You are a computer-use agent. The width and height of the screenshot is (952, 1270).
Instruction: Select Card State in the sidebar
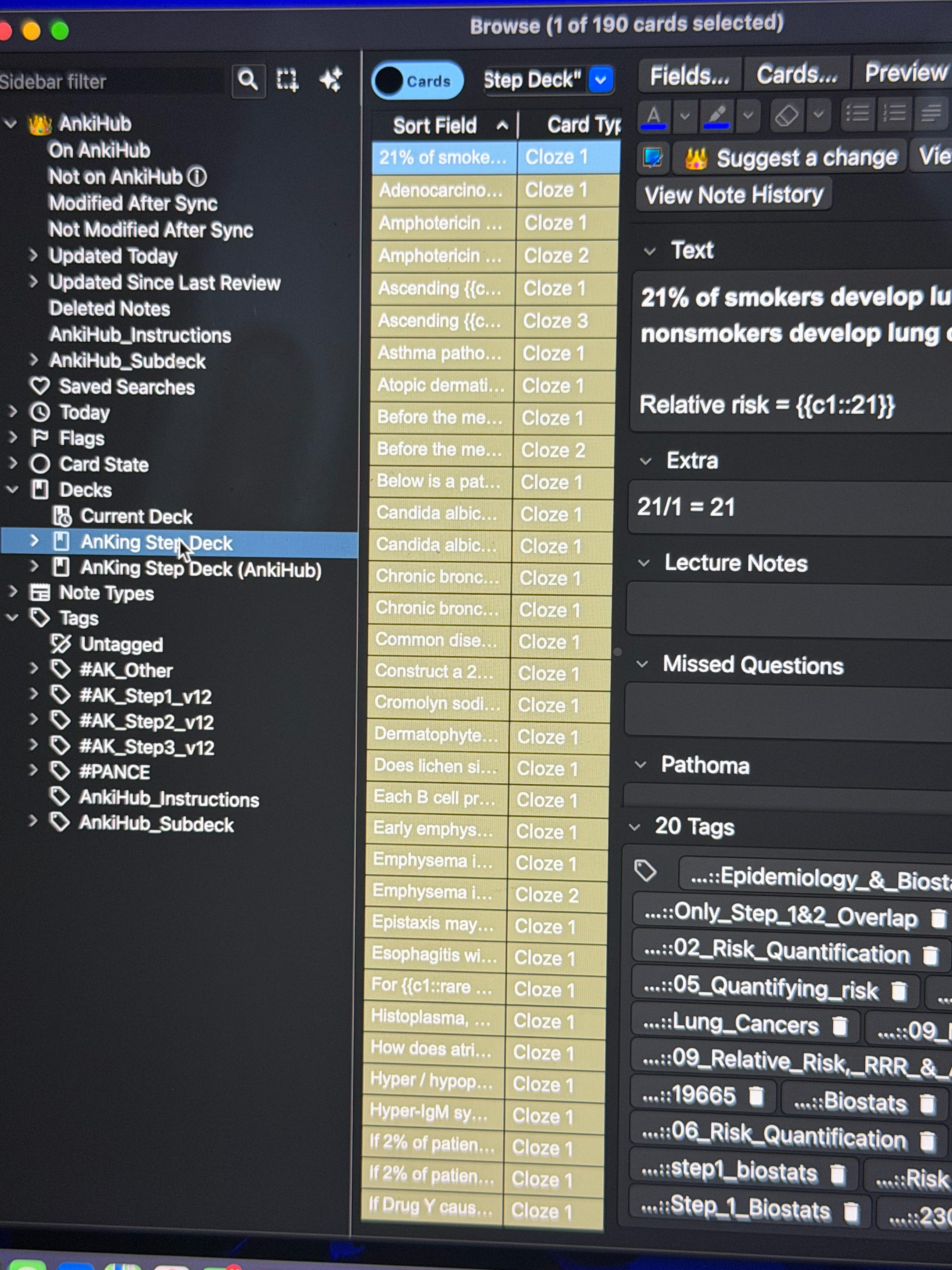pos(104,465)
